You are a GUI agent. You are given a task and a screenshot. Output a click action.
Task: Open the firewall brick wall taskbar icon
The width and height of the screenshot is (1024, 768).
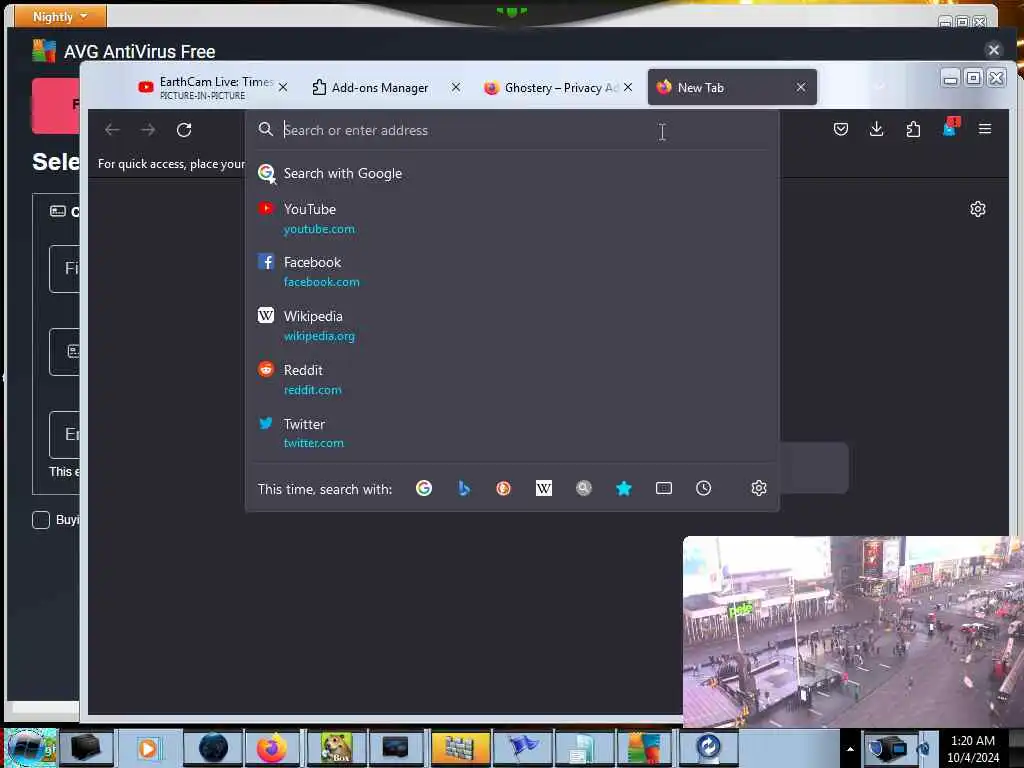(460, 748)
